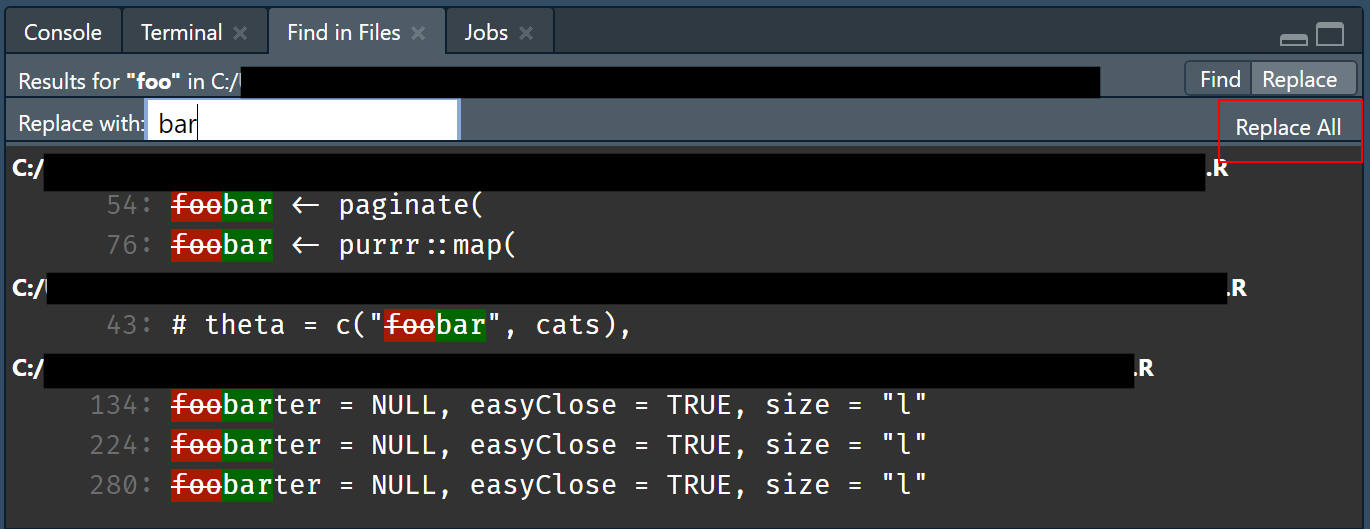Close the Terminal tab
The image size is (1370, 529).
click(x=240, y=33)
